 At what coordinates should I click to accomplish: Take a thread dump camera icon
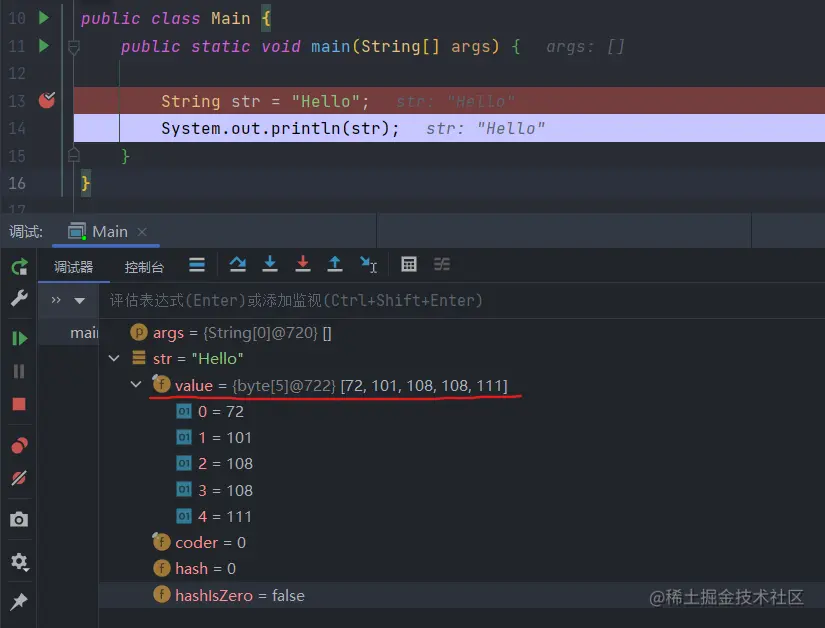[x=19, y=520]
